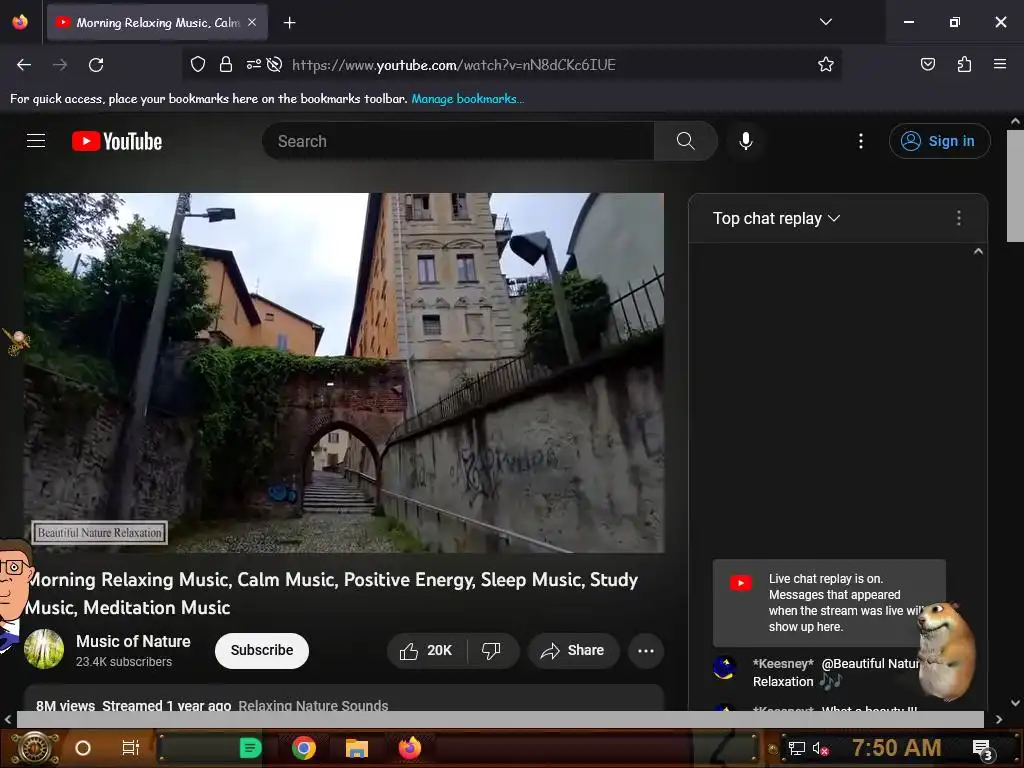View site security padlock info
Viewport: 1024px width, 768px height.
tap(226, 64)
